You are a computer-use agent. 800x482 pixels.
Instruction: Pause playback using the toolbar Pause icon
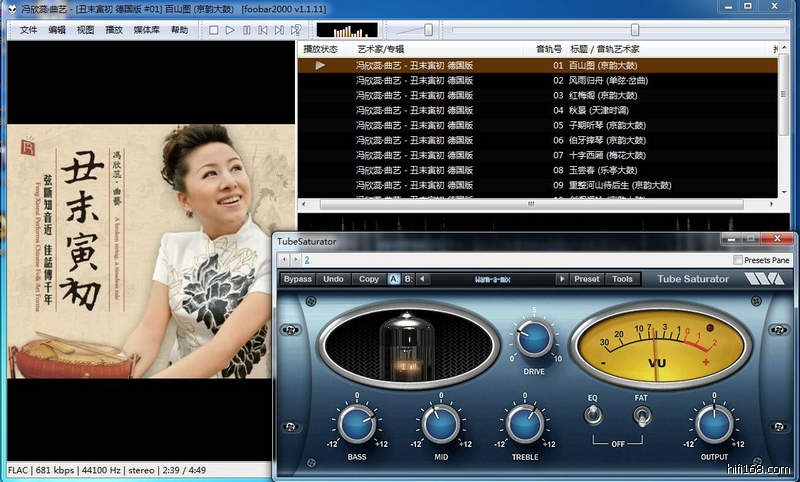247,30
